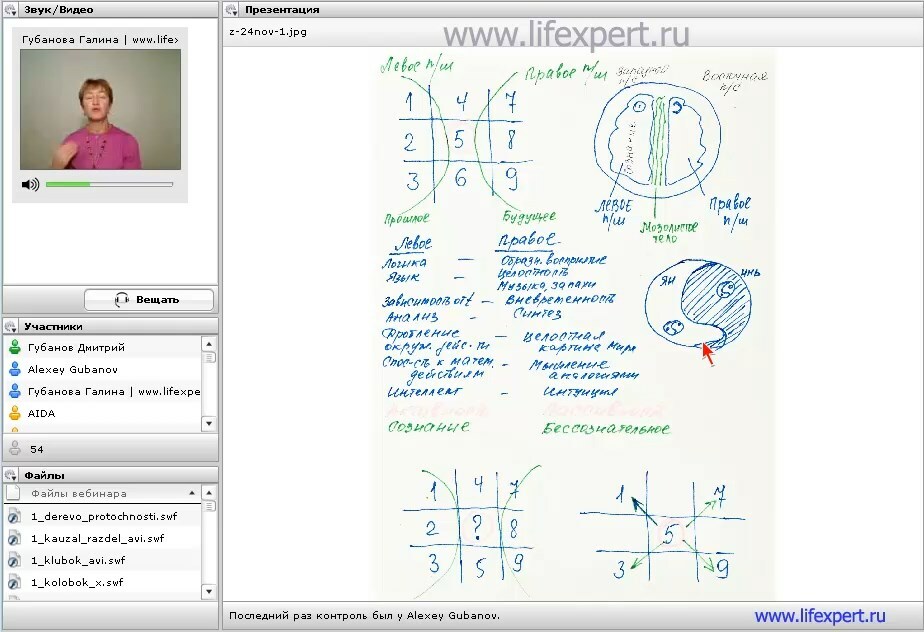Viewport: 924px width, 632px height.
Task: Open the www.lifexpert.ru link at bottom right
Action: click(x=820, y=615)
